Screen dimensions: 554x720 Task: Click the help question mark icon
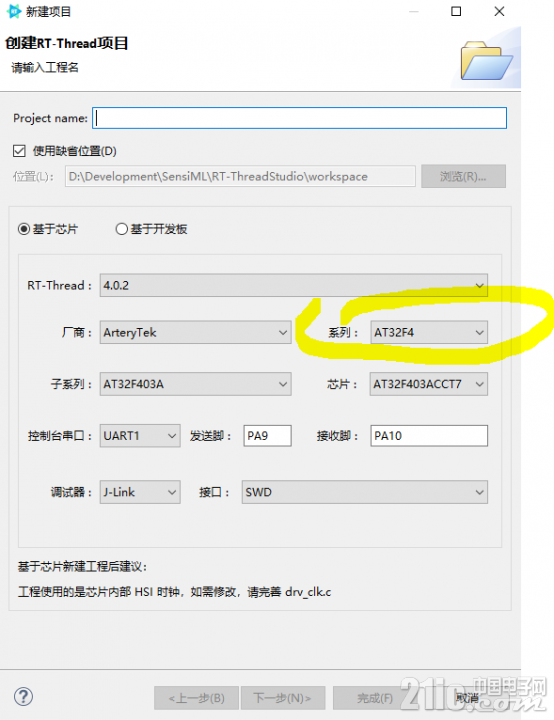click(x=23, y=697)
